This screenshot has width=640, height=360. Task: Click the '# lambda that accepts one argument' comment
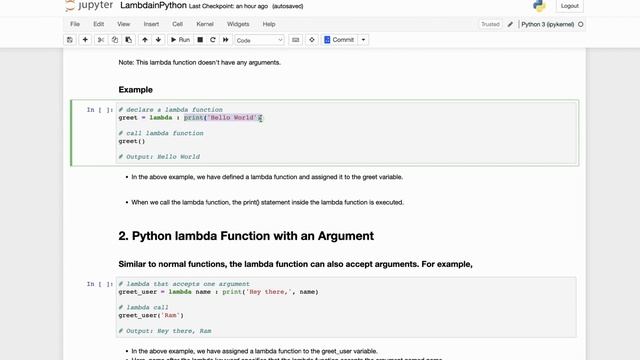coord(184,284)
